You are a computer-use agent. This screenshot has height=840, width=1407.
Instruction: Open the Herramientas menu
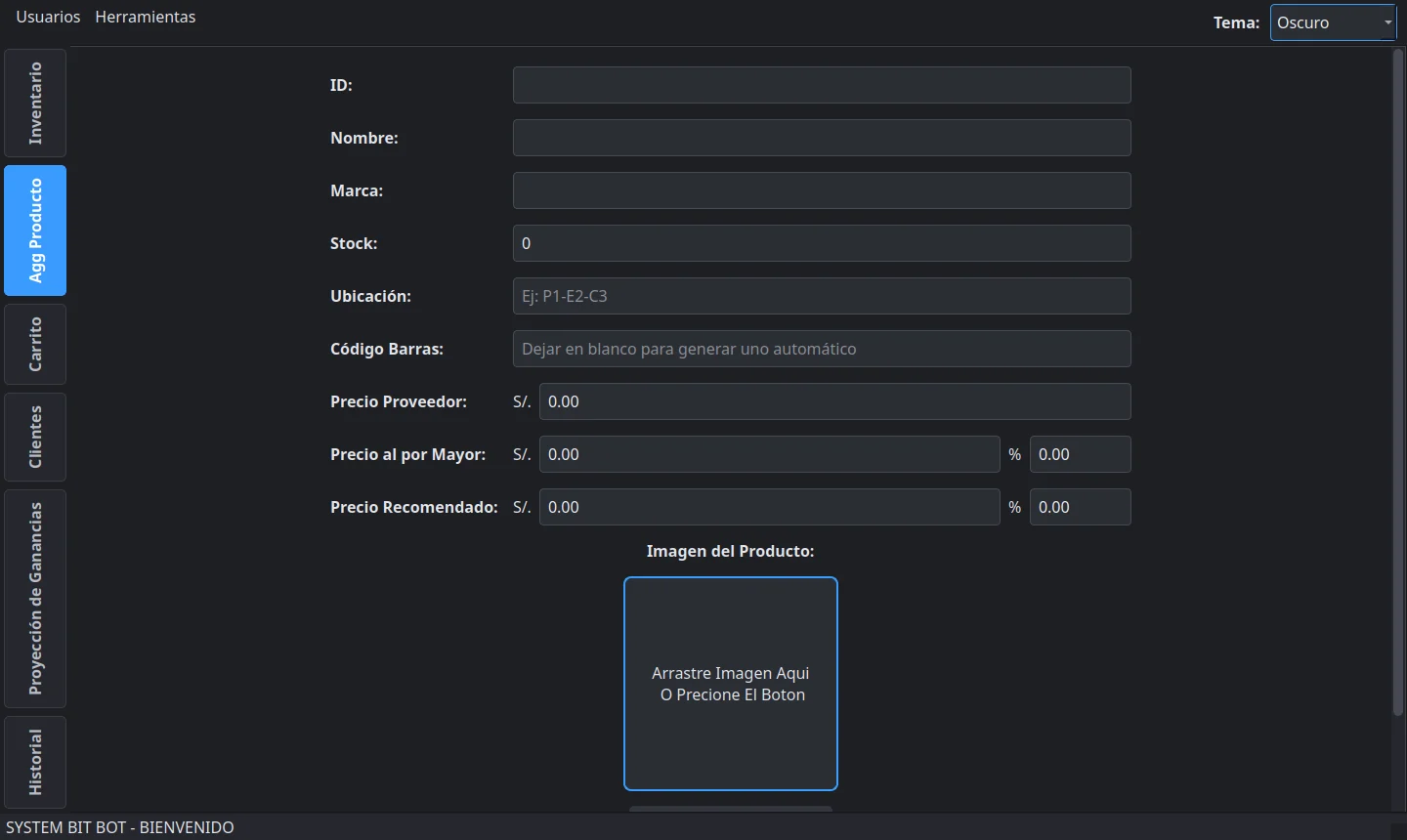(146, 18)
